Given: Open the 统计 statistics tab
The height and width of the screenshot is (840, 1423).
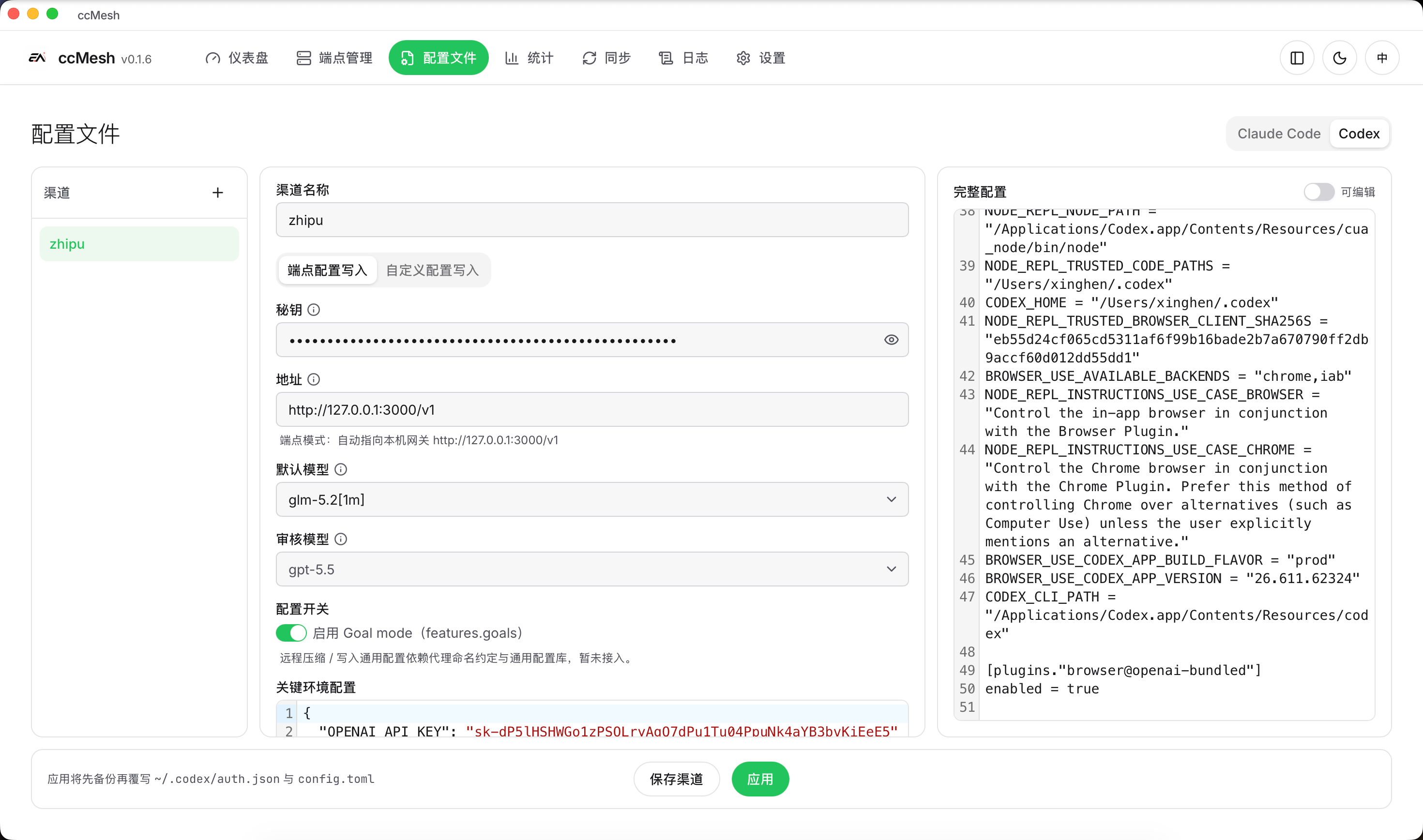Looking at the screenshot, I should coord(529,58).
